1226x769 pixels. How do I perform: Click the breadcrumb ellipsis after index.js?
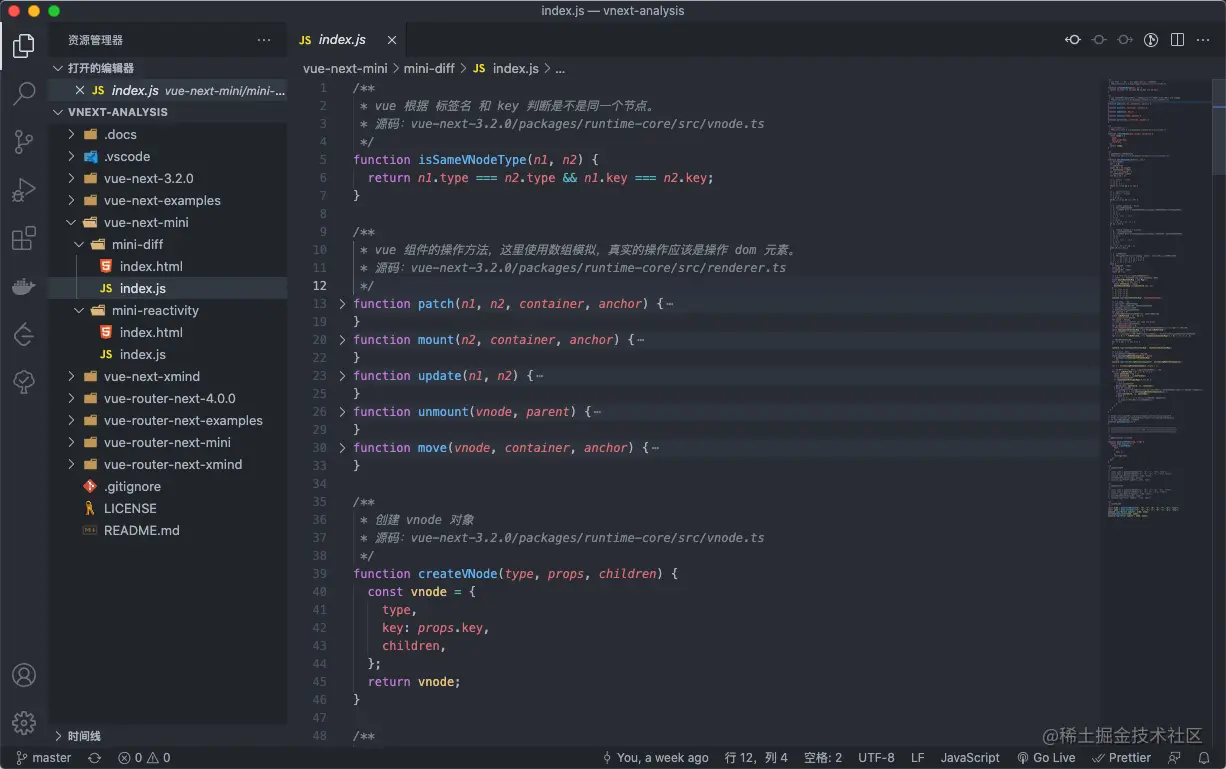[x=560, y=69]
